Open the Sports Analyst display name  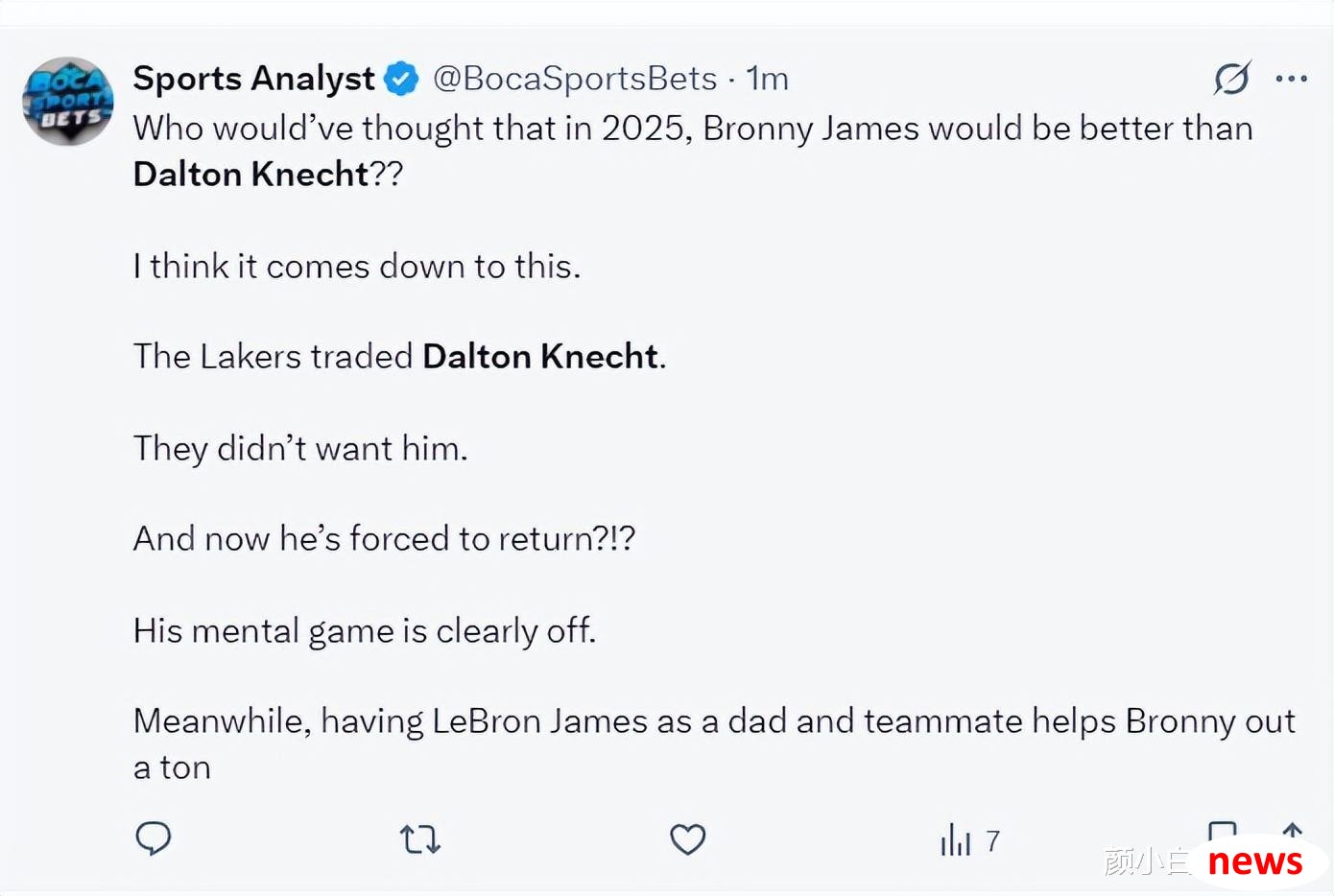click(253, 79)
